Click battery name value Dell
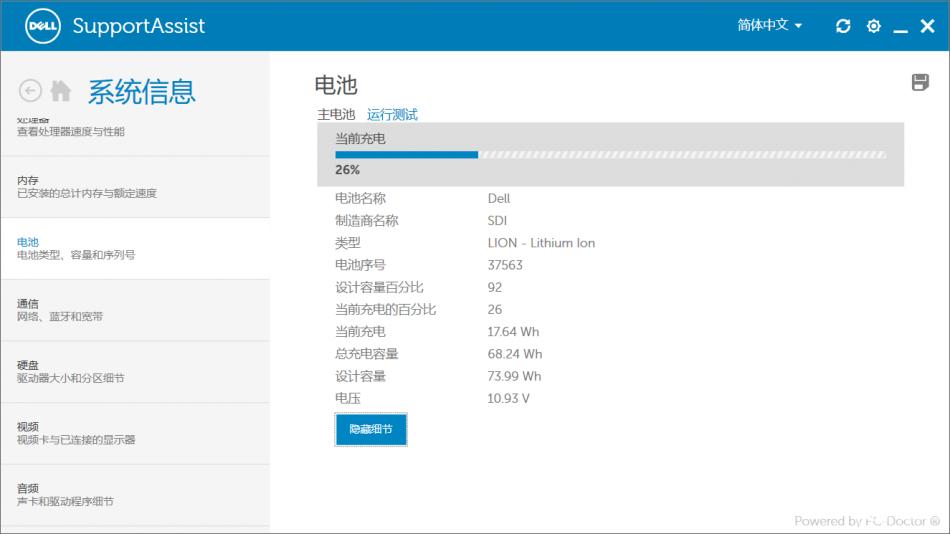The height and width of the screenshot is (534, 950). pos(499,198)
